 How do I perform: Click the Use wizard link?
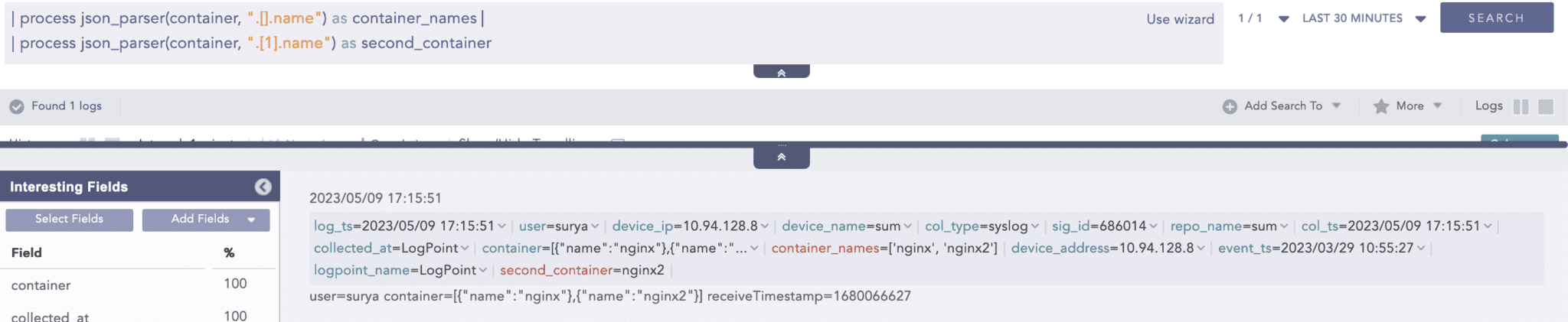[1180, 19]
